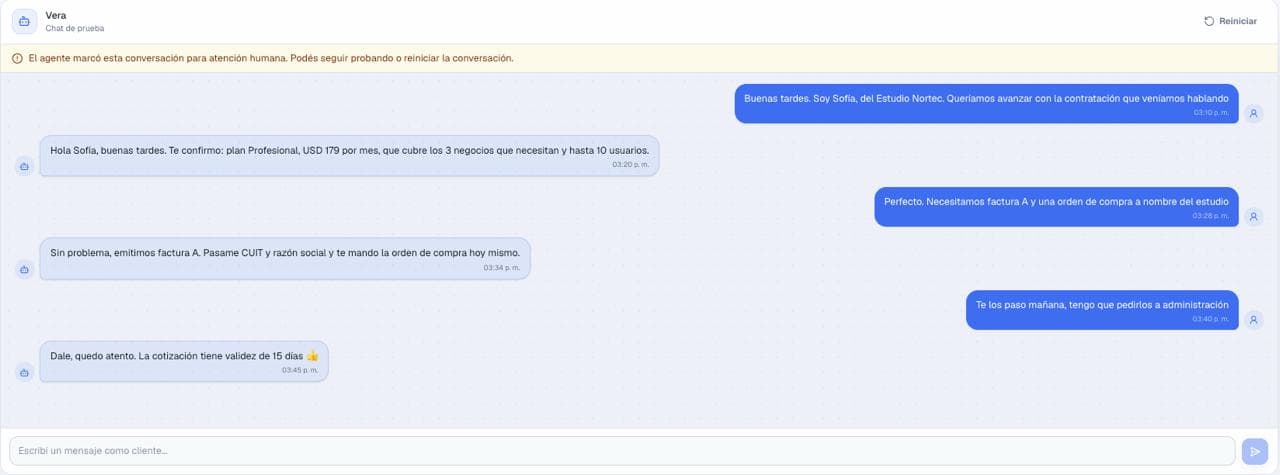Focus the 'Escribí un mensaje como cliente' field
Image resolution: width=1280 pixels, height=475 pixels.
coord(622,451)
